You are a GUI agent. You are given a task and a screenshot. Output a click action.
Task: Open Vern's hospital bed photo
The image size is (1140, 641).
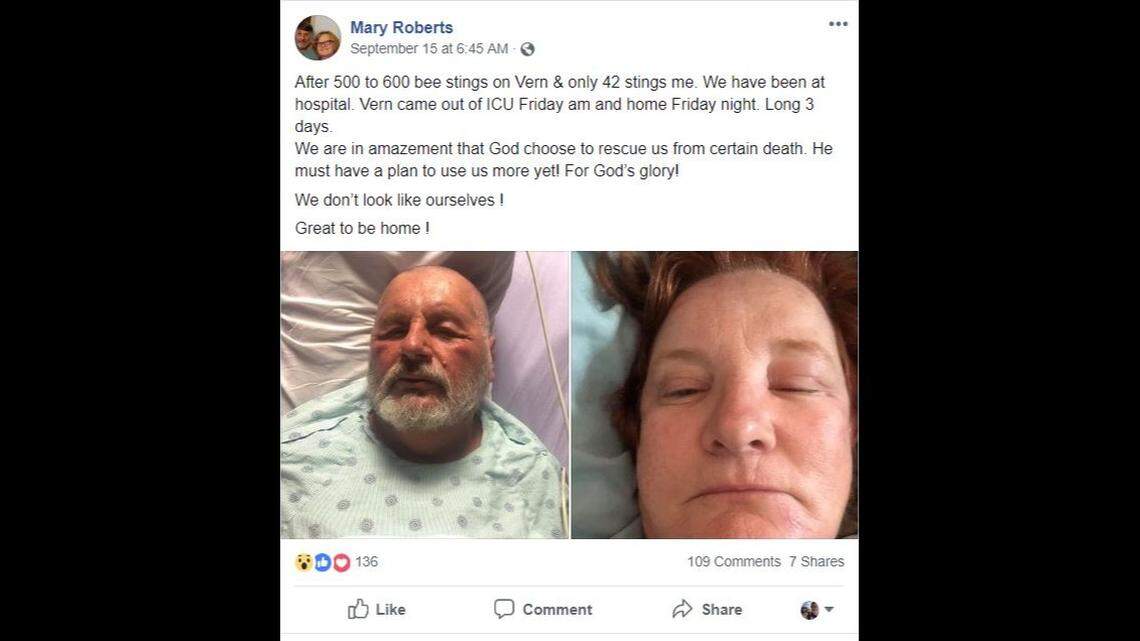(x=424, y=395)
